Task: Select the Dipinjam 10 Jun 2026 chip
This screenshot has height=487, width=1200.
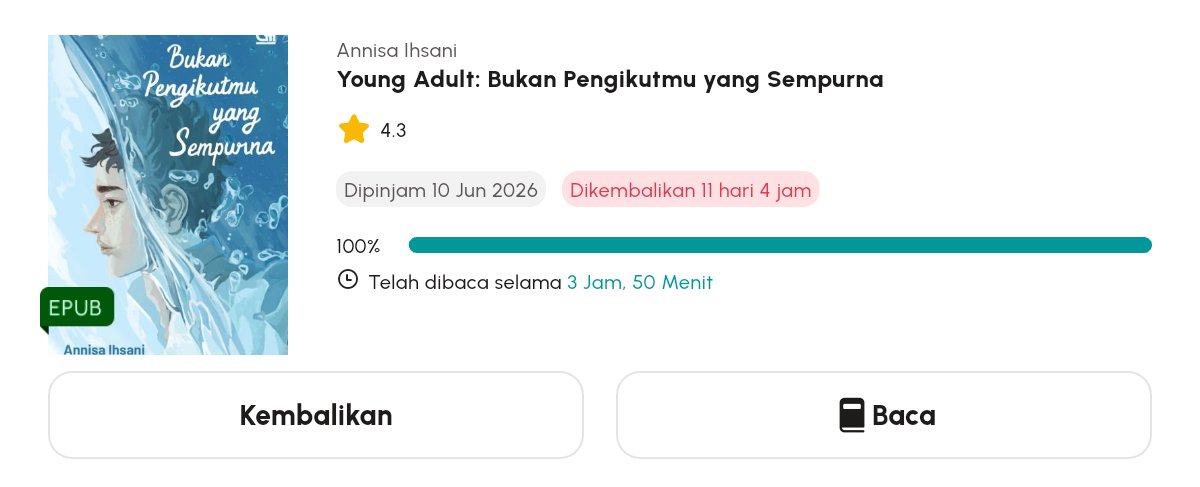Action: tap(441, 190)
